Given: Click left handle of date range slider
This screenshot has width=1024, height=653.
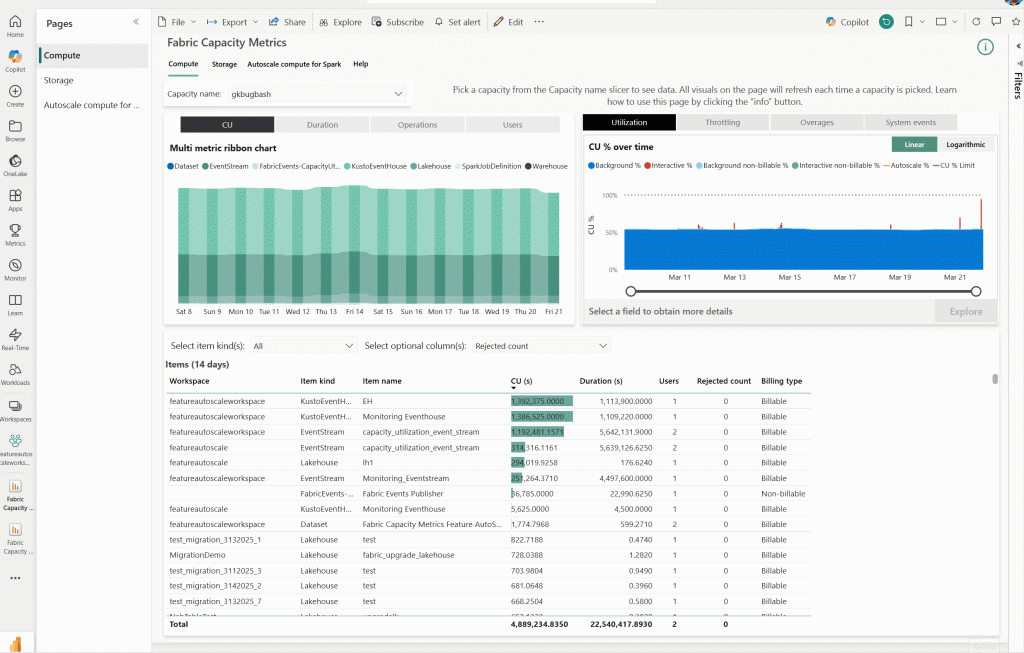Looking at the screenshot, I should pyautogui.click(x=630, y=291).
